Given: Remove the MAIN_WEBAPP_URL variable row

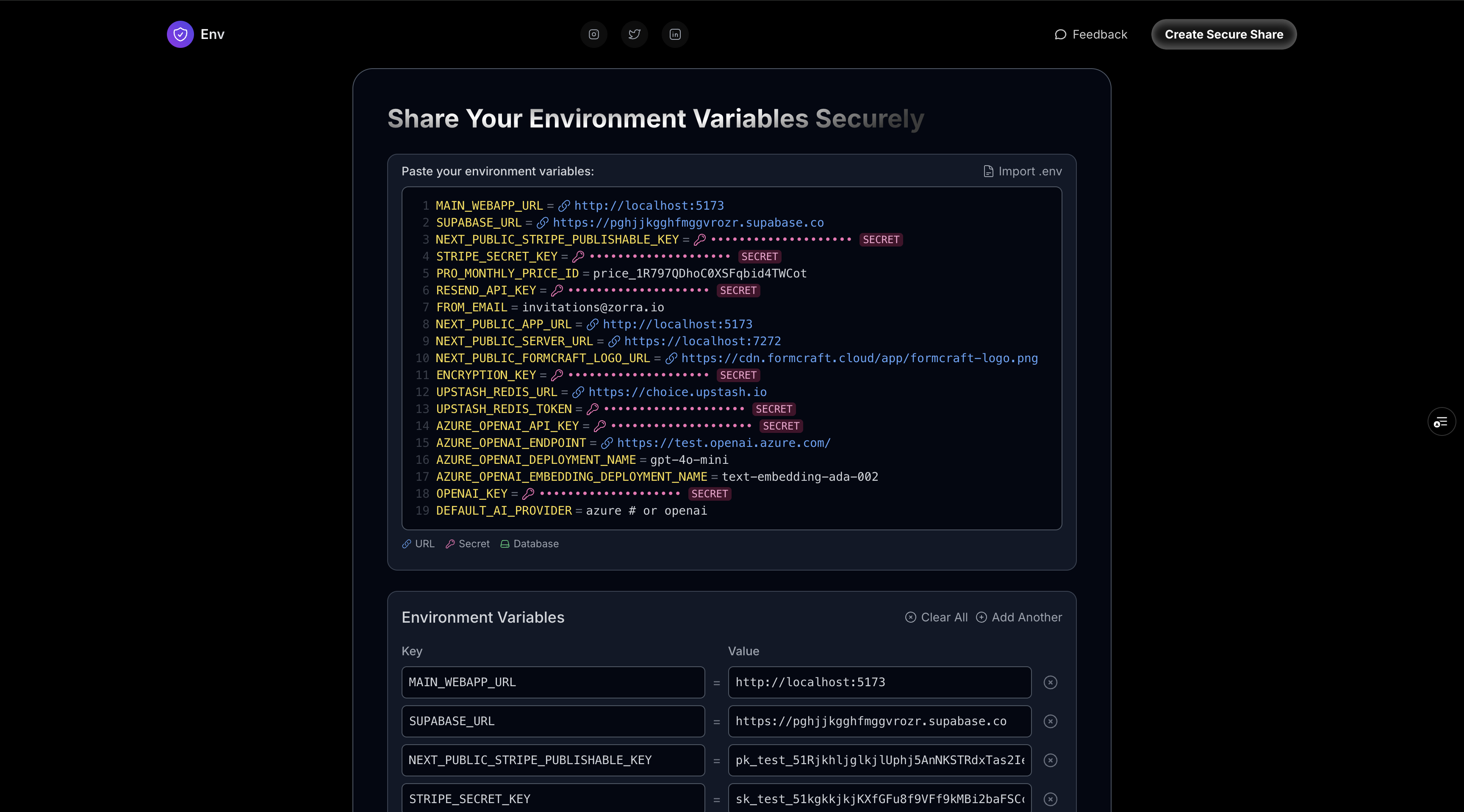Looking at the screenshot, I should click(1050, 682).
